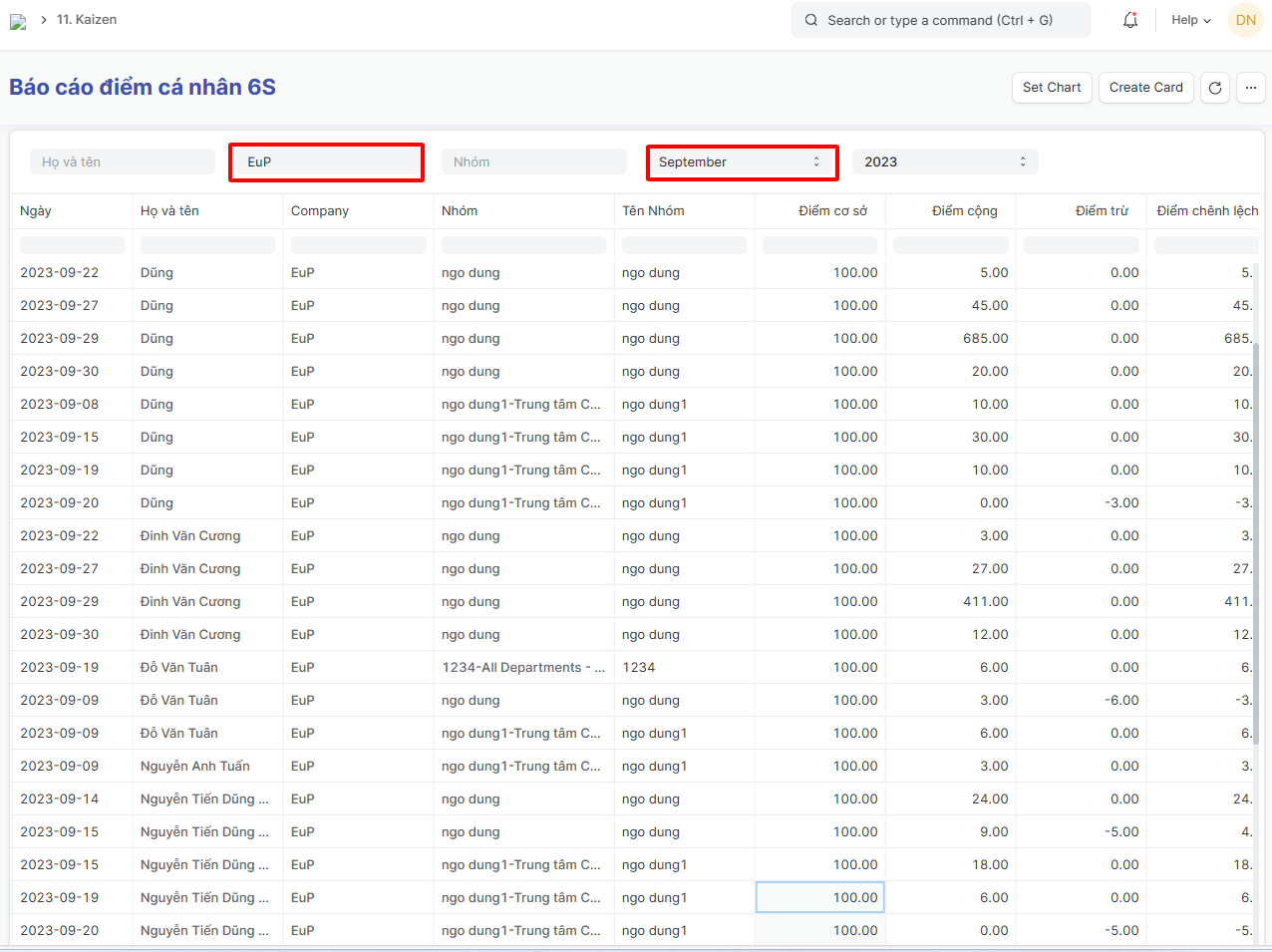Image resolution: width=1272 pixels, height=952 pixels.
Task: Click the Điểm cộng column header
Action: click(964, 211)
